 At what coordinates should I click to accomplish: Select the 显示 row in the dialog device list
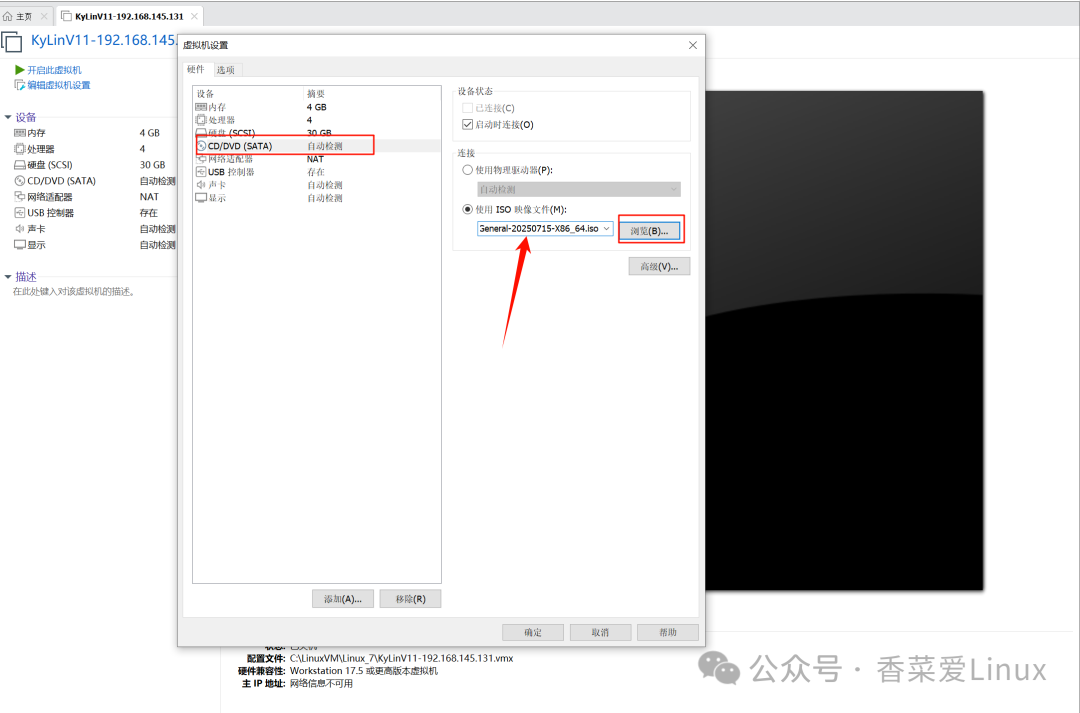tap(317, 198)
